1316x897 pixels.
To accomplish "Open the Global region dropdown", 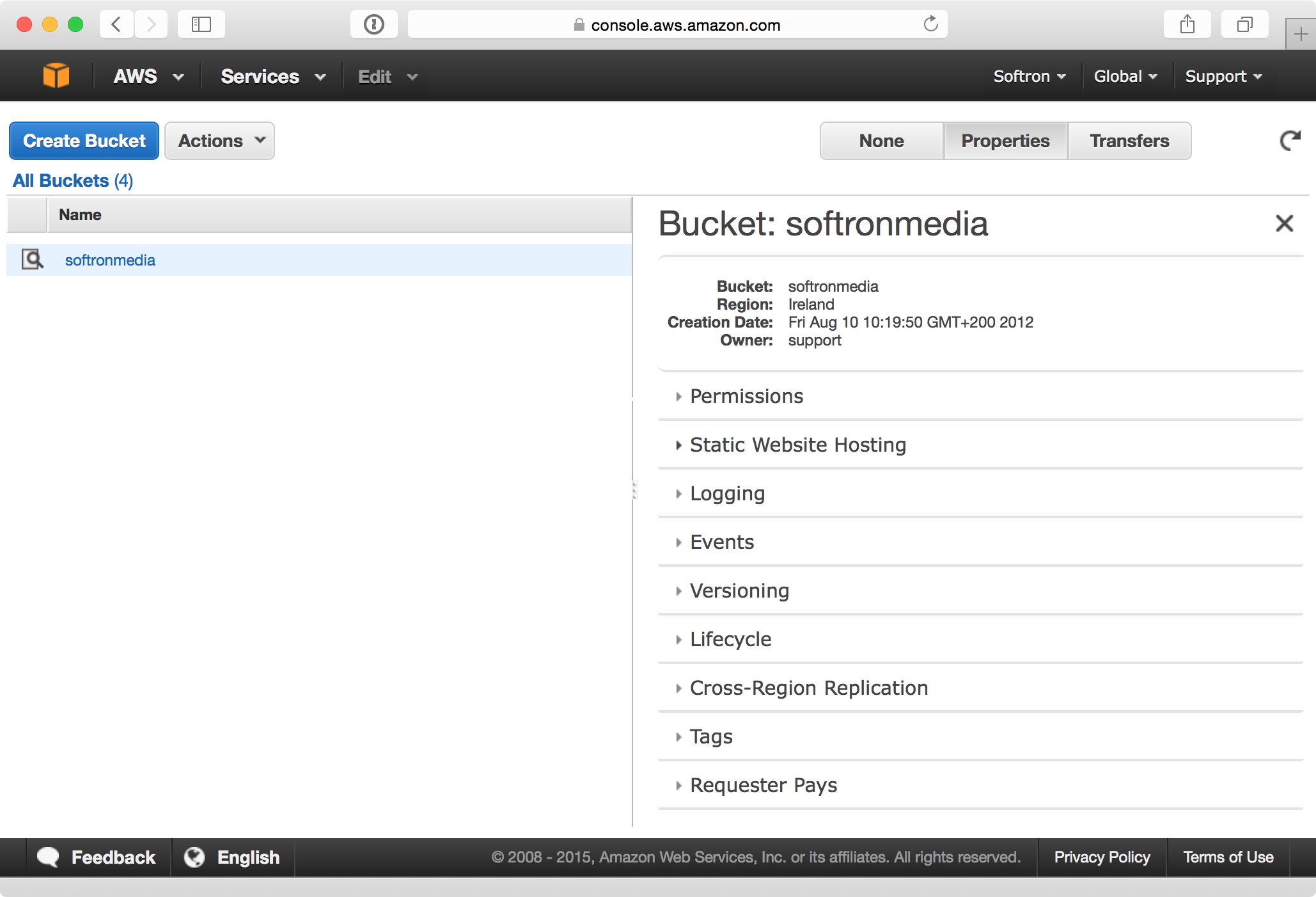I will click(x=1125, y=77).
